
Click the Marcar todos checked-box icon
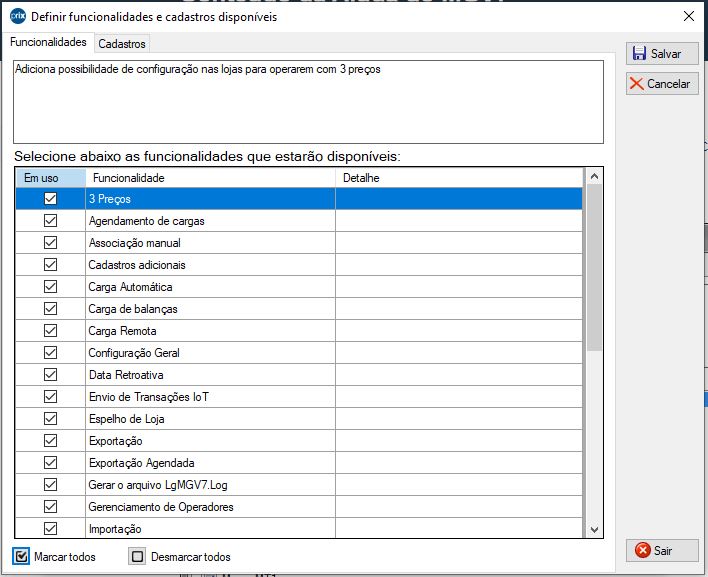pos(22,556)
